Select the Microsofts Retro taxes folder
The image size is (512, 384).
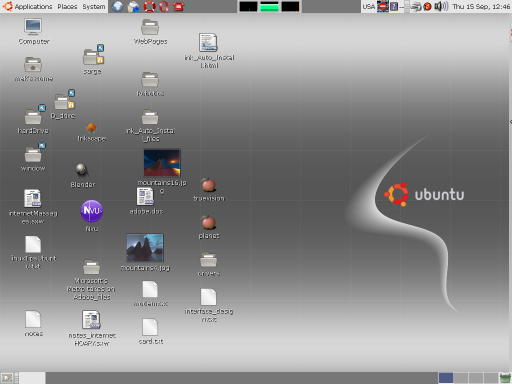(x=91, y=267)
